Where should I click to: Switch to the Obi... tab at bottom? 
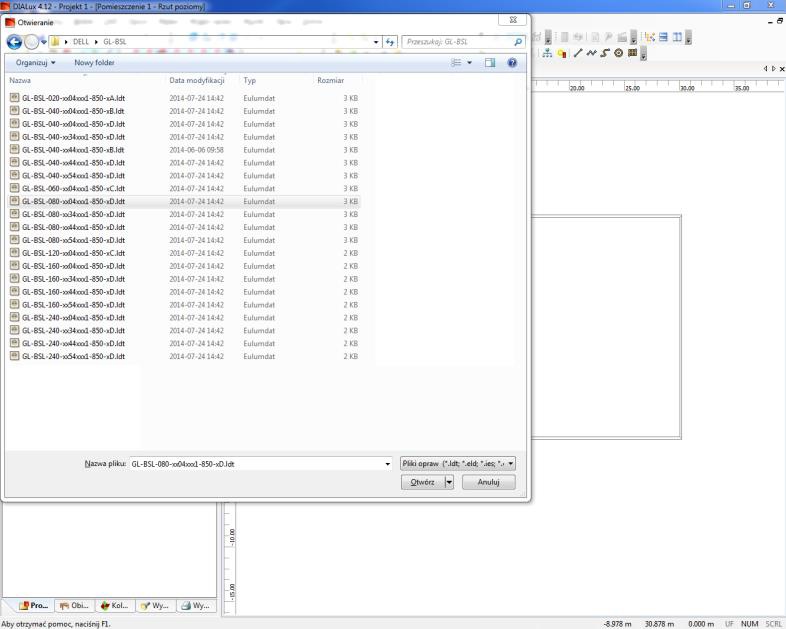click(x=75, y=605)
